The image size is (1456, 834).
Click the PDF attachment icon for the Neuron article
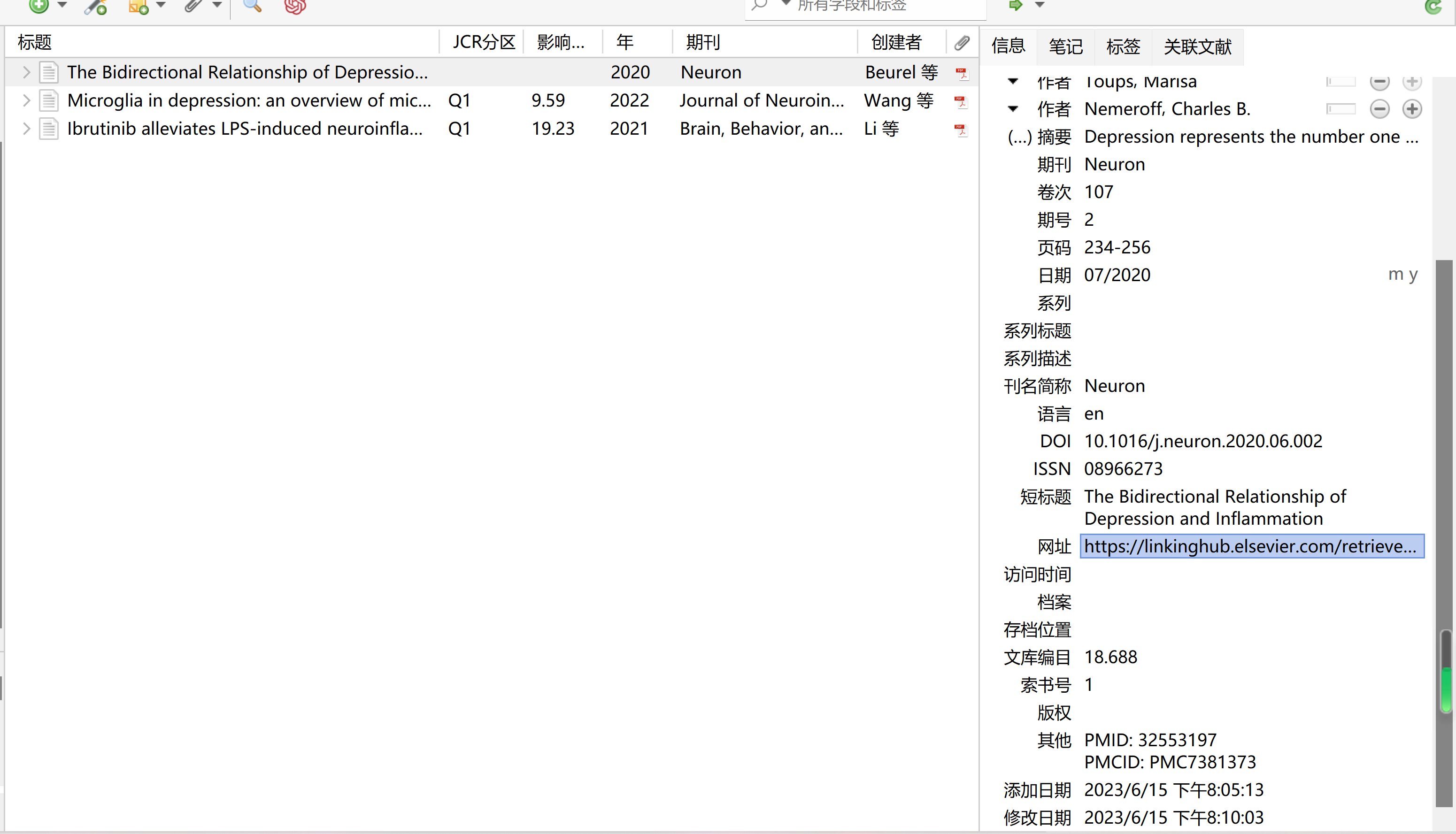[x=962, y=72]
